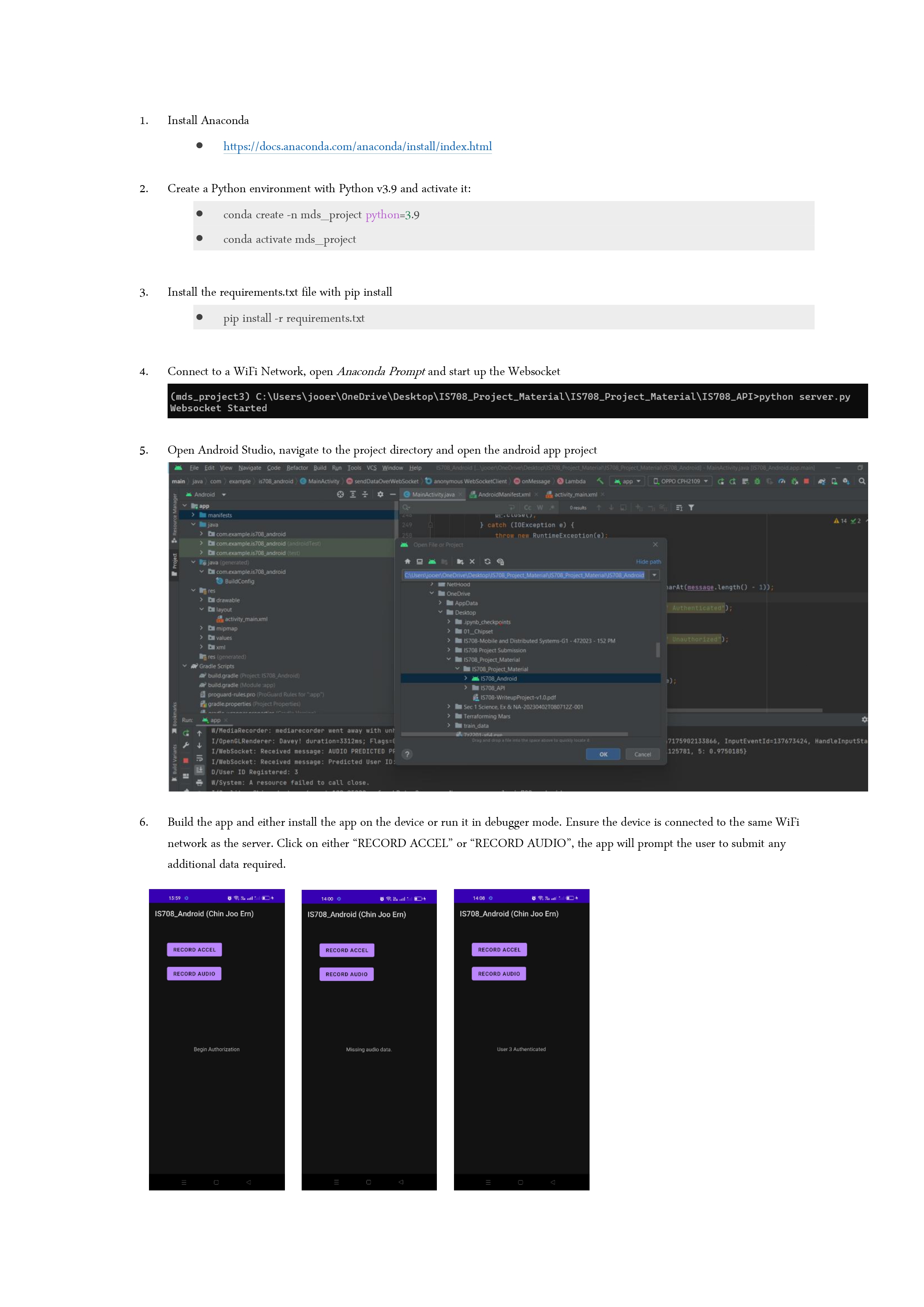Expand the drawable folder in project tree
924x1307 pixels.
(x=201, y=600)
